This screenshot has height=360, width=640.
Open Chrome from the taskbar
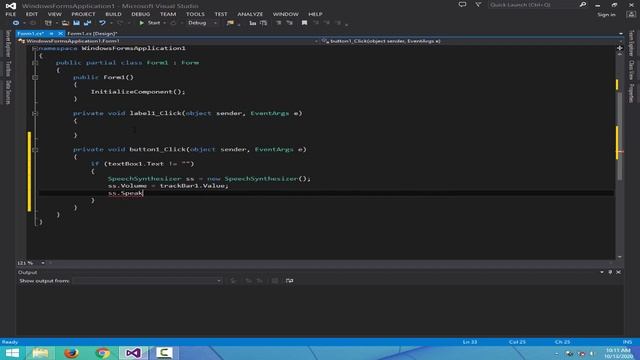102,353
